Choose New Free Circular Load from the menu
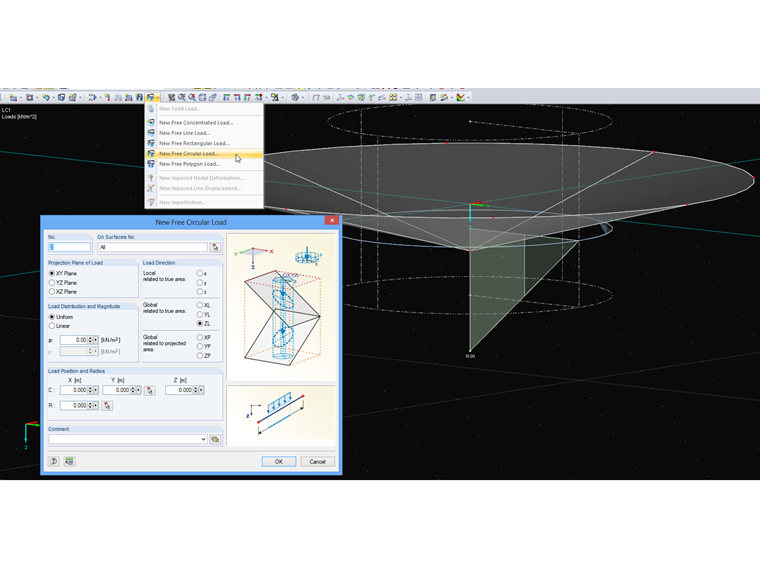The width and height of the screenshot is (760, 570). (204, 154)
